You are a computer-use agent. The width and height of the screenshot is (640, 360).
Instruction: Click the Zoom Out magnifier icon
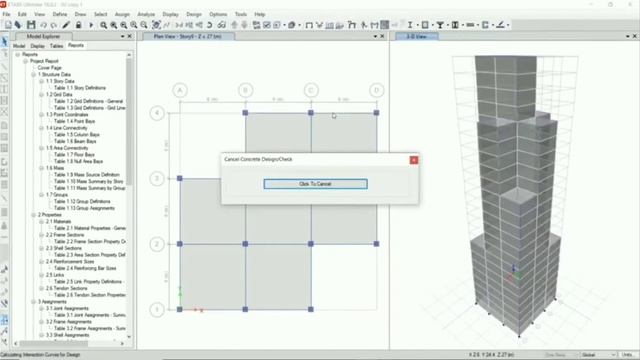tap(144, 25)
